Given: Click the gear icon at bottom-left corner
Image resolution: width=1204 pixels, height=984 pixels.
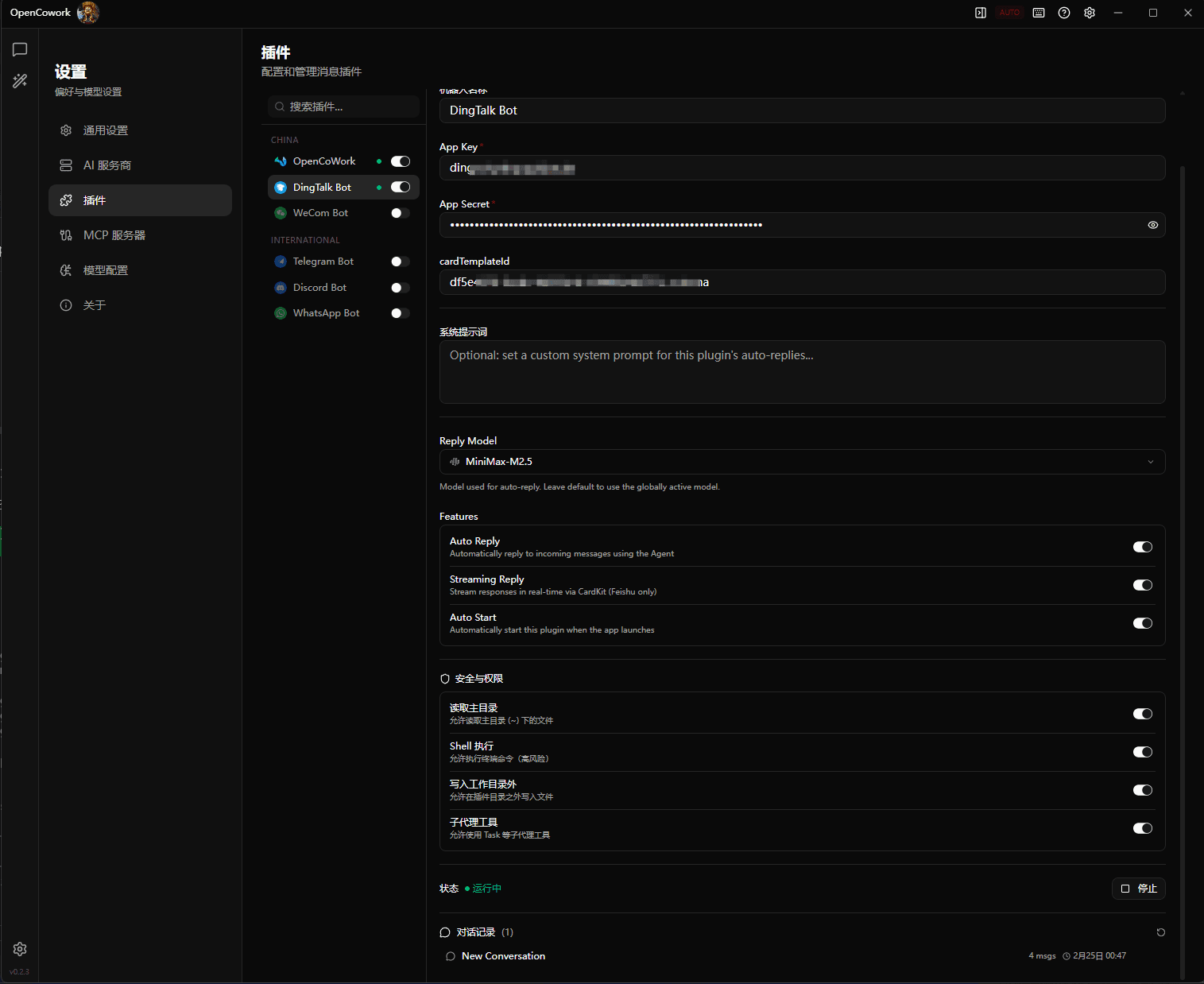Looking at the screenshot, I should [20, 949].
